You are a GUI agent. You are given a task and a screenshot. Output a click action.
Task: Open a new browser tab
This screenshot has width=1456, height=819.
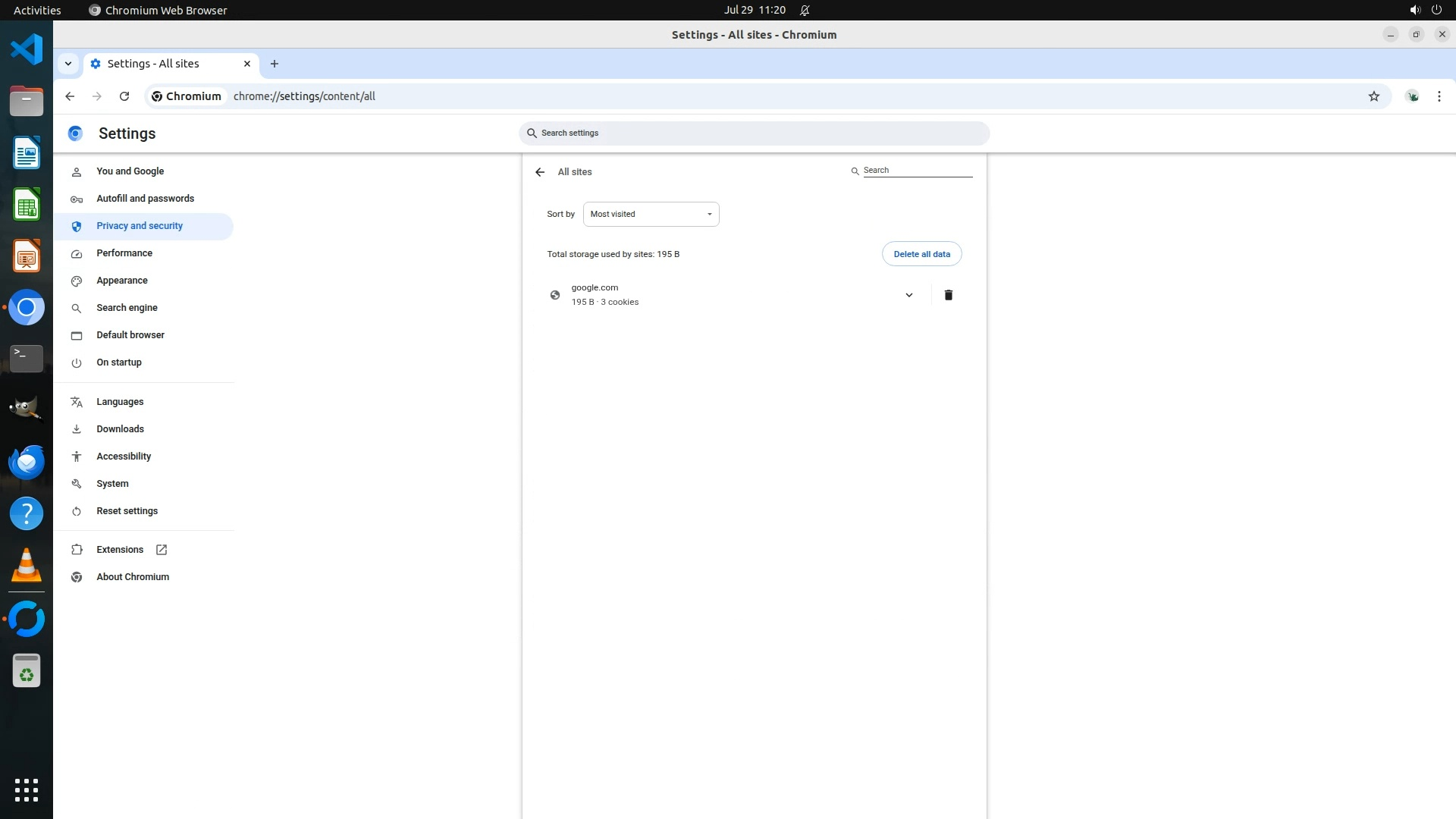click(275, 64)
